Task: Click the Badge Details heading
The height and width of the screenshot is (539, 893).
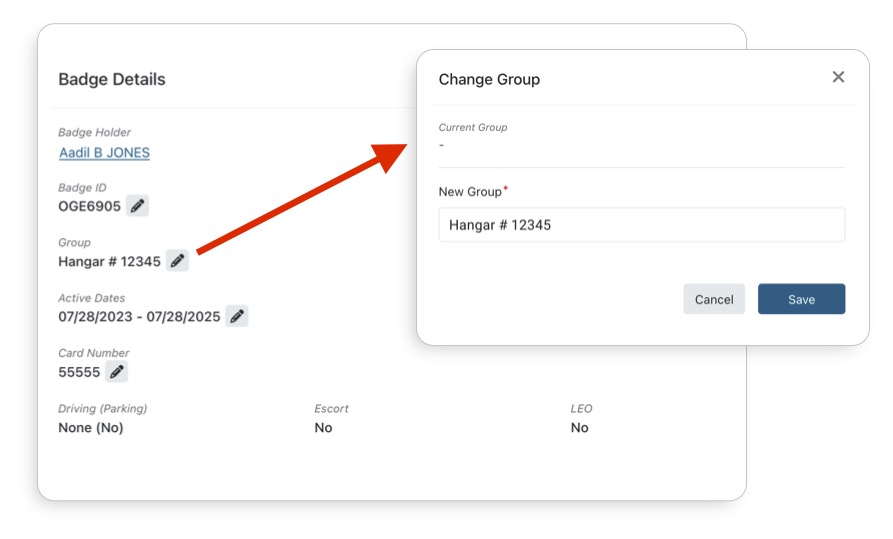Action: (112, 79)
